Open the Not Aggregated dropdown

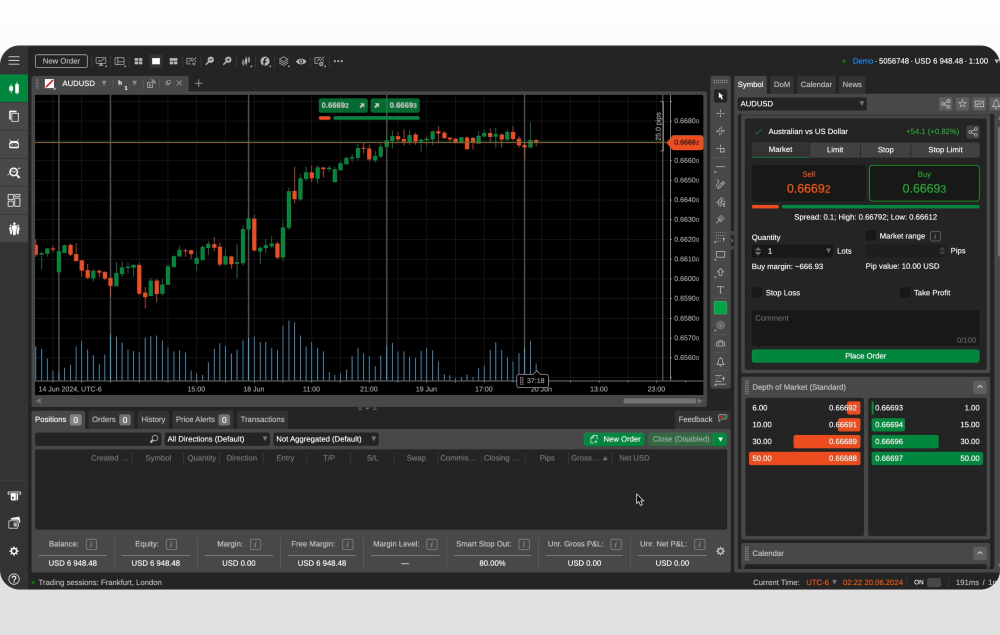click(325, 439)
